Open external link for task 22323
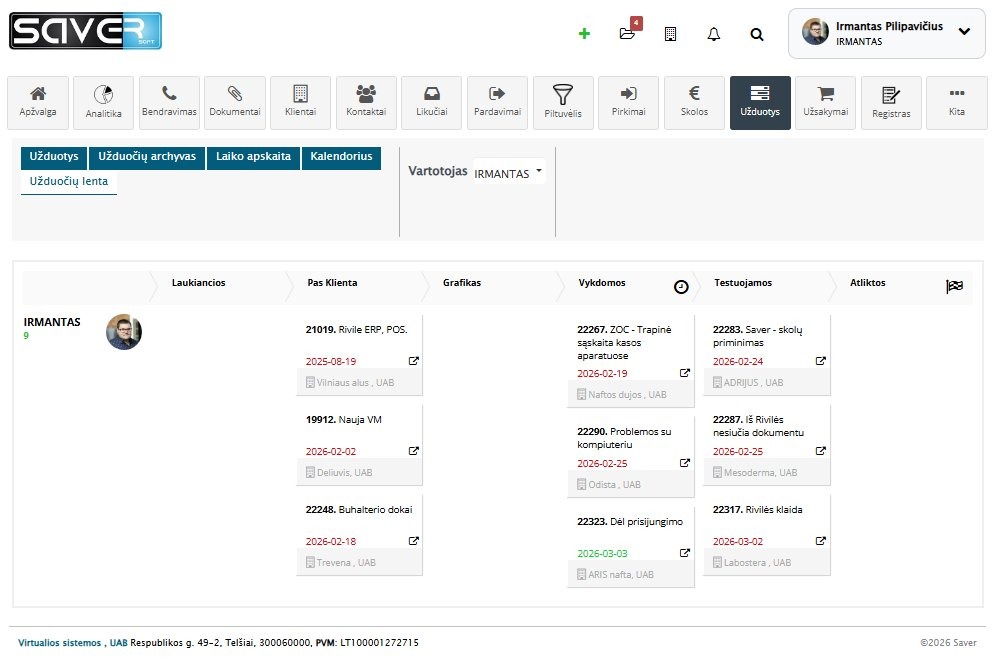 tap(685, 553)
